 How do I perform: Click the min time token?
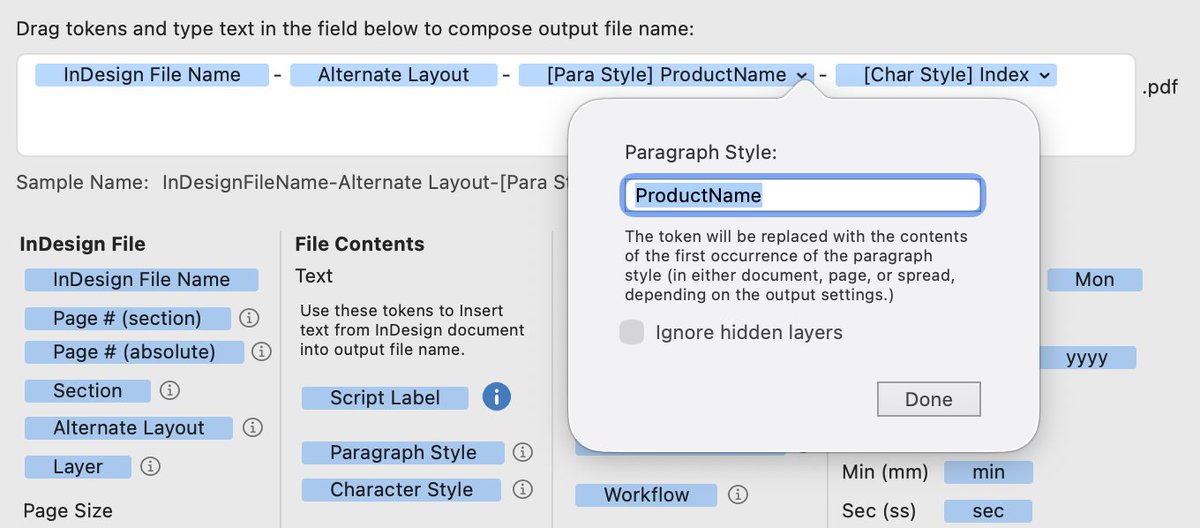(988, 472)
